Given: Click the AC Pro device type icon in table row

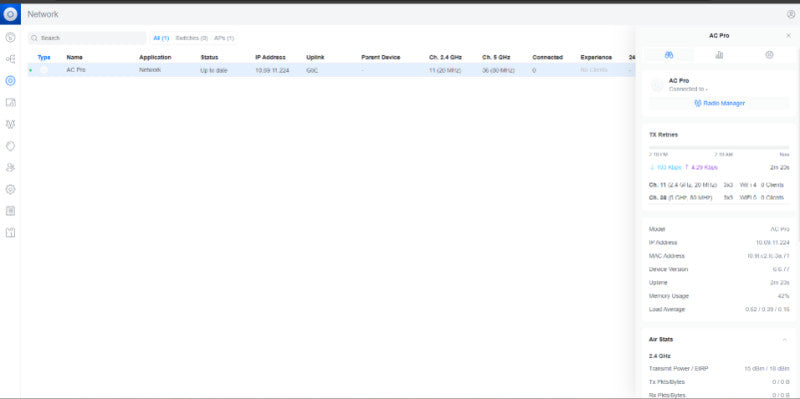Looking at the screenshot, I should [x=44, y=70].
